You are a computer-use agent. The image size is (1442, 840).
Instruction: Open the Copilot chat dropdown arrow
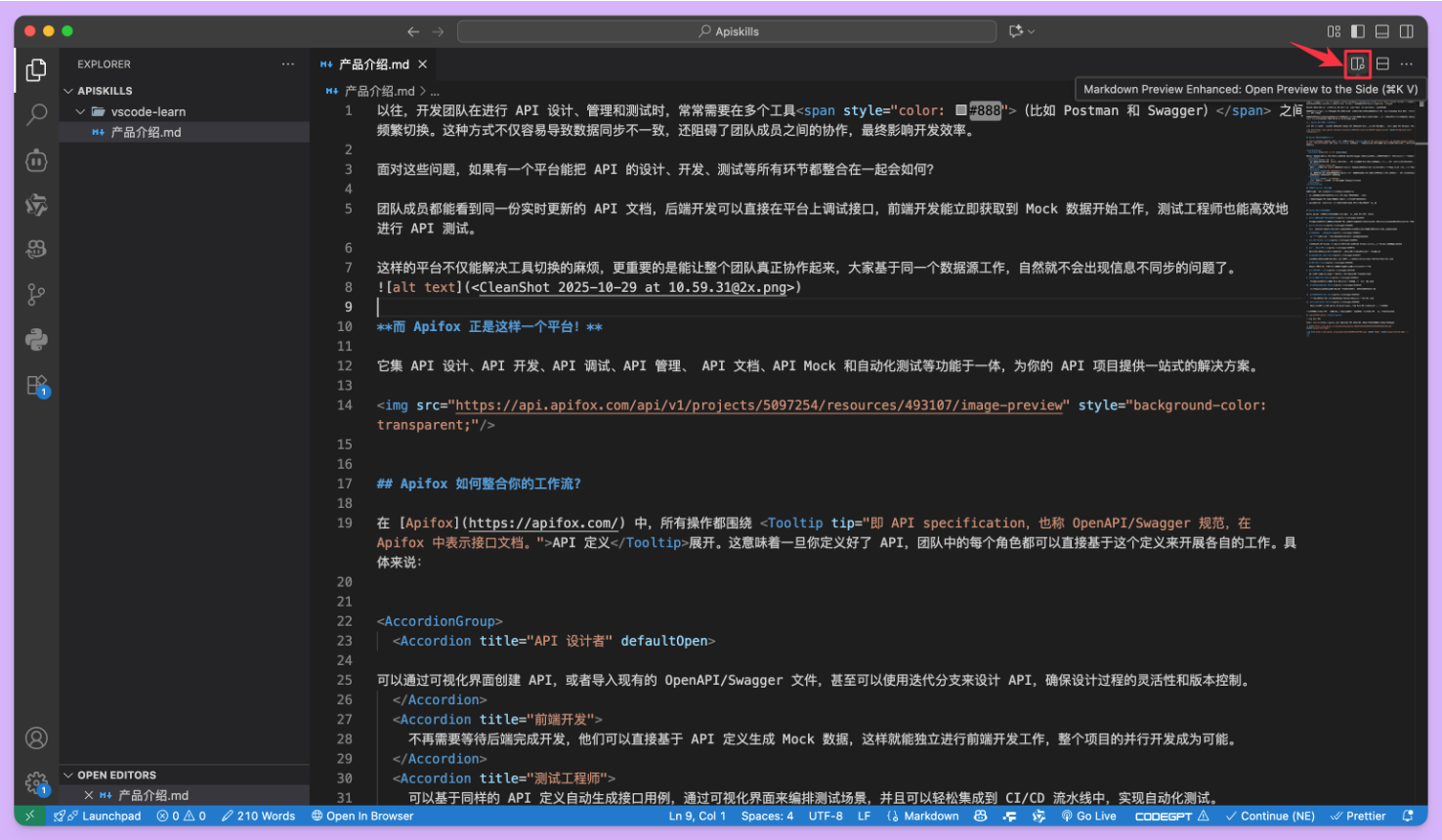[1032, 31]
